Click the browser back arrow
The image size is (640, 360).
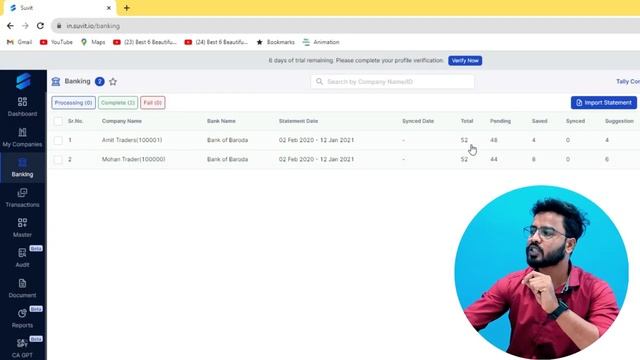click(10, 26)
